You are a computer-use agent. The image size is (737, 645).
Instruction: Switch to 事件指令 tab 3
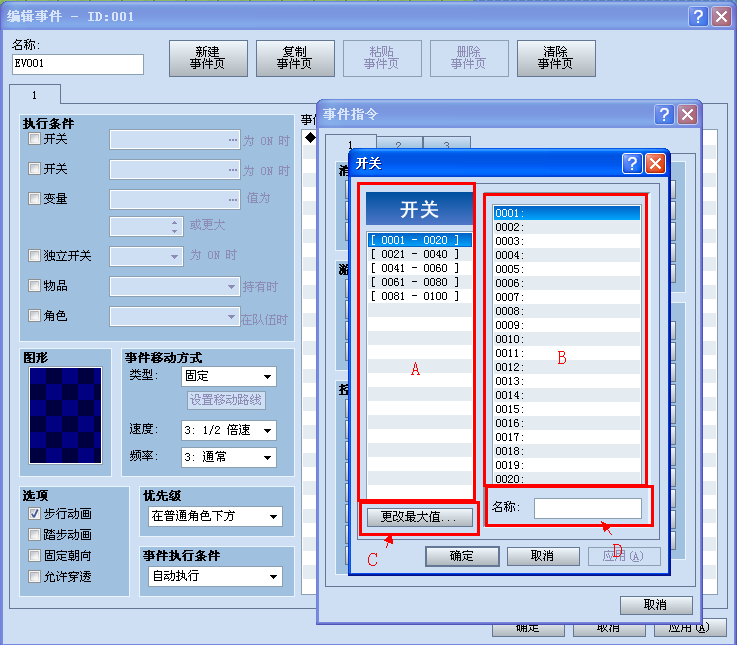click(x=447, y=144)
